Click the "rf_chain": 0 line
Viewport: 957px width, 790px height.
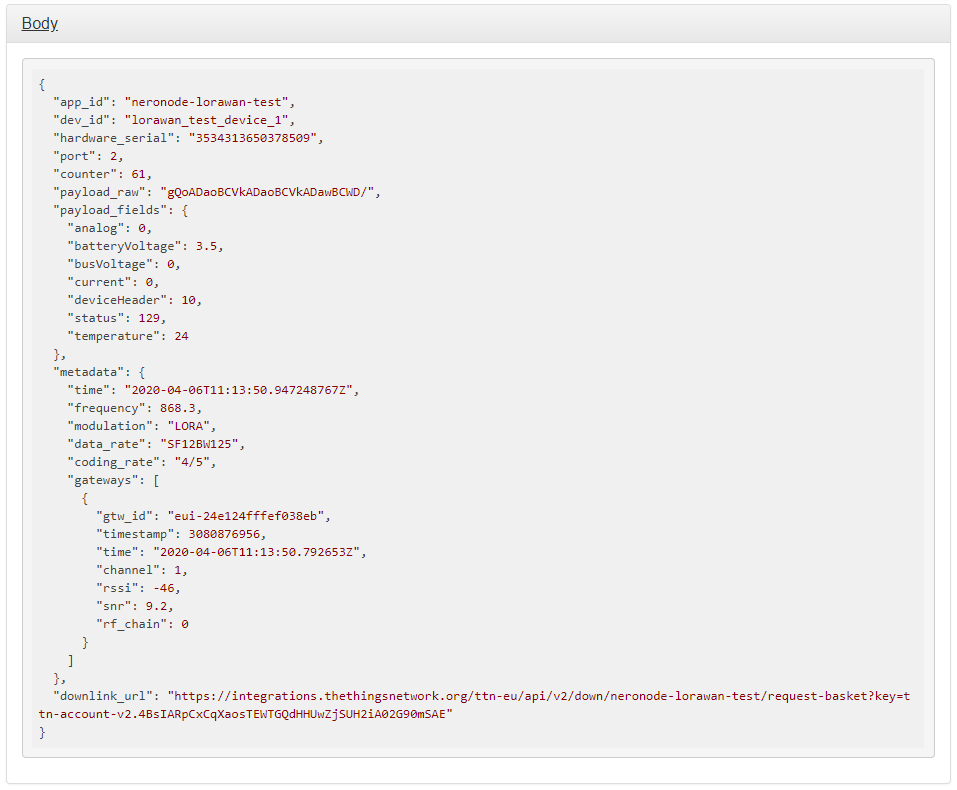point(142,624)
